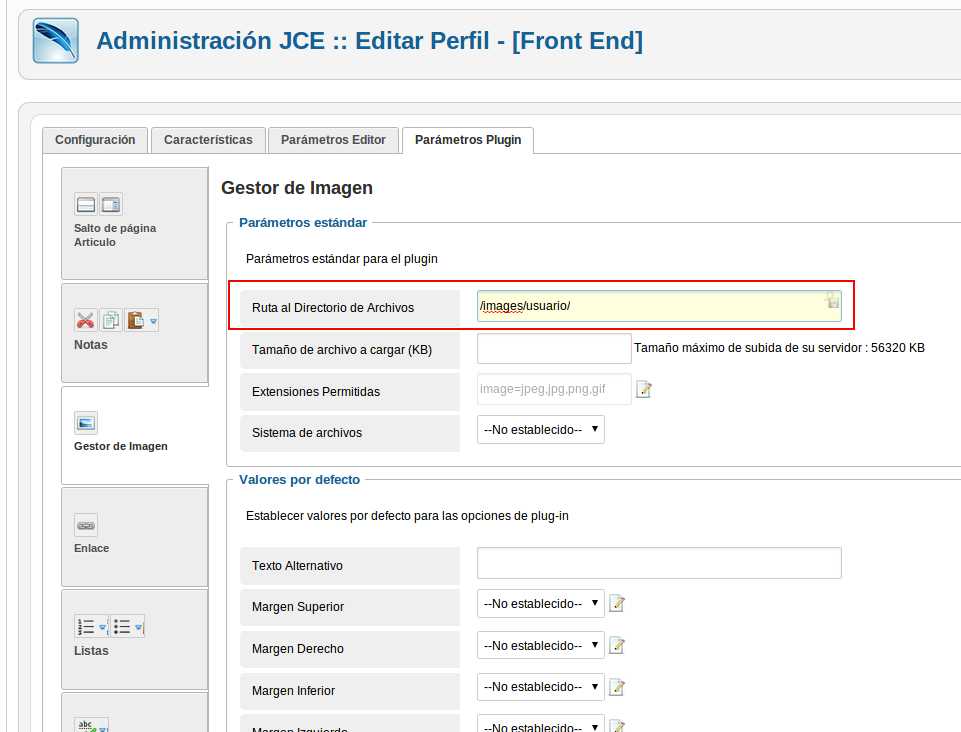
Task: Click the Tamaño máximo de subida server text
Action: tap(779, 348)
